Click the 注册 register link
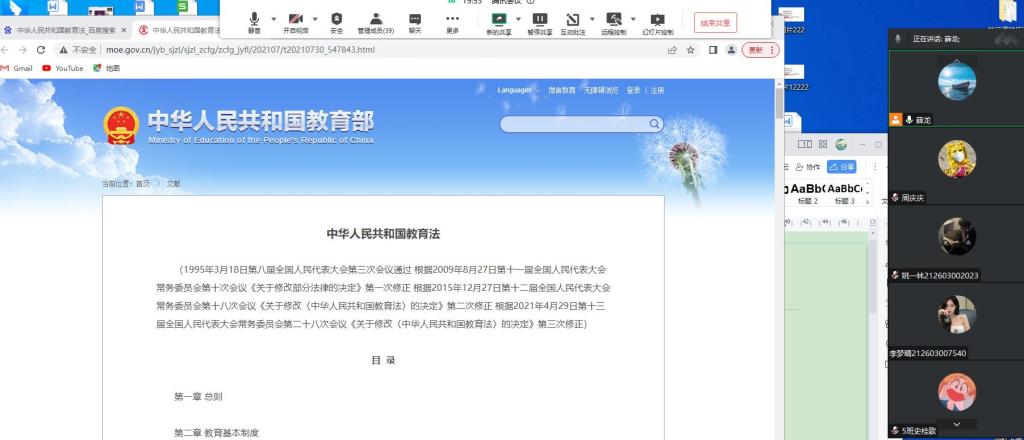 click(657, 91)
